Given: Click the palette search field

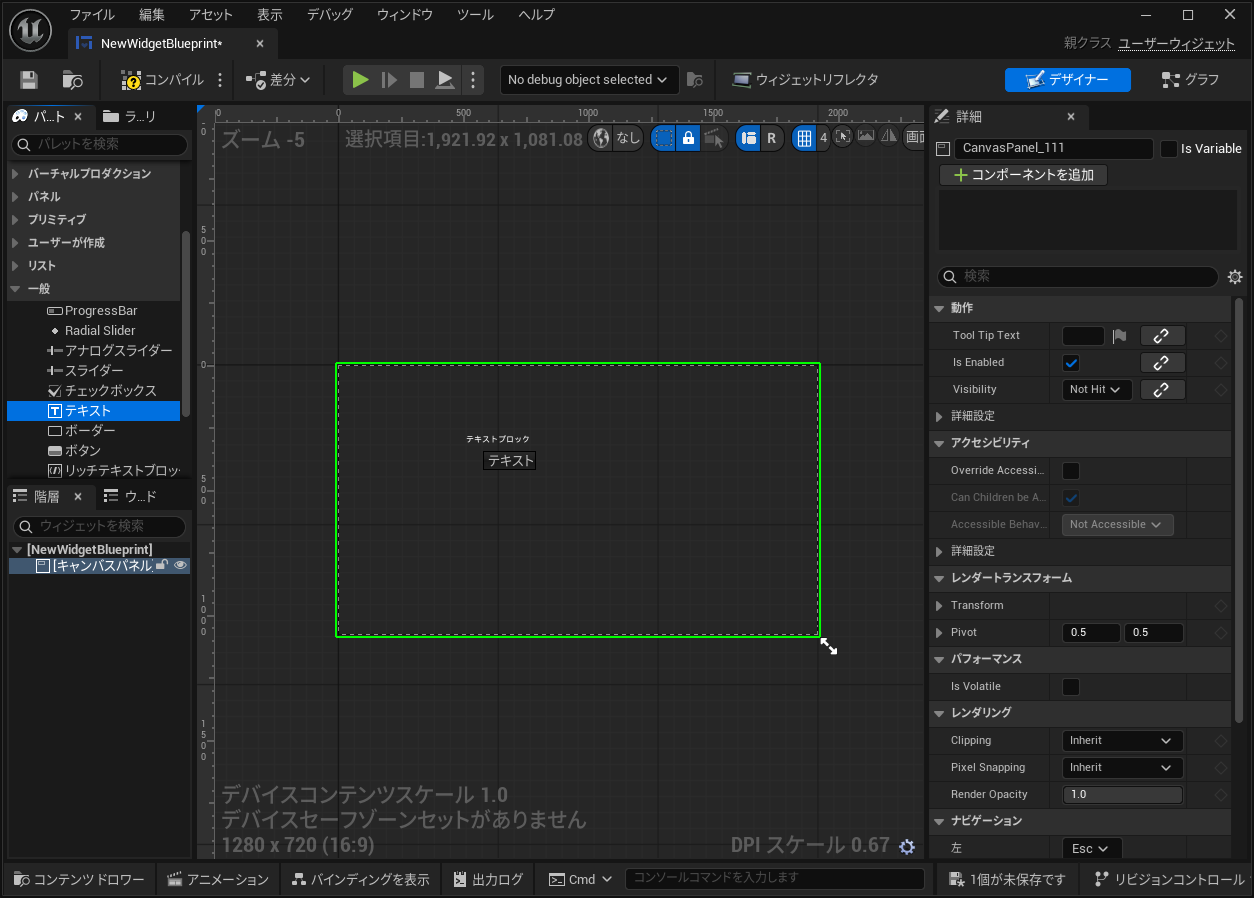Looking at the screenshot, I should tap(99, 145).
